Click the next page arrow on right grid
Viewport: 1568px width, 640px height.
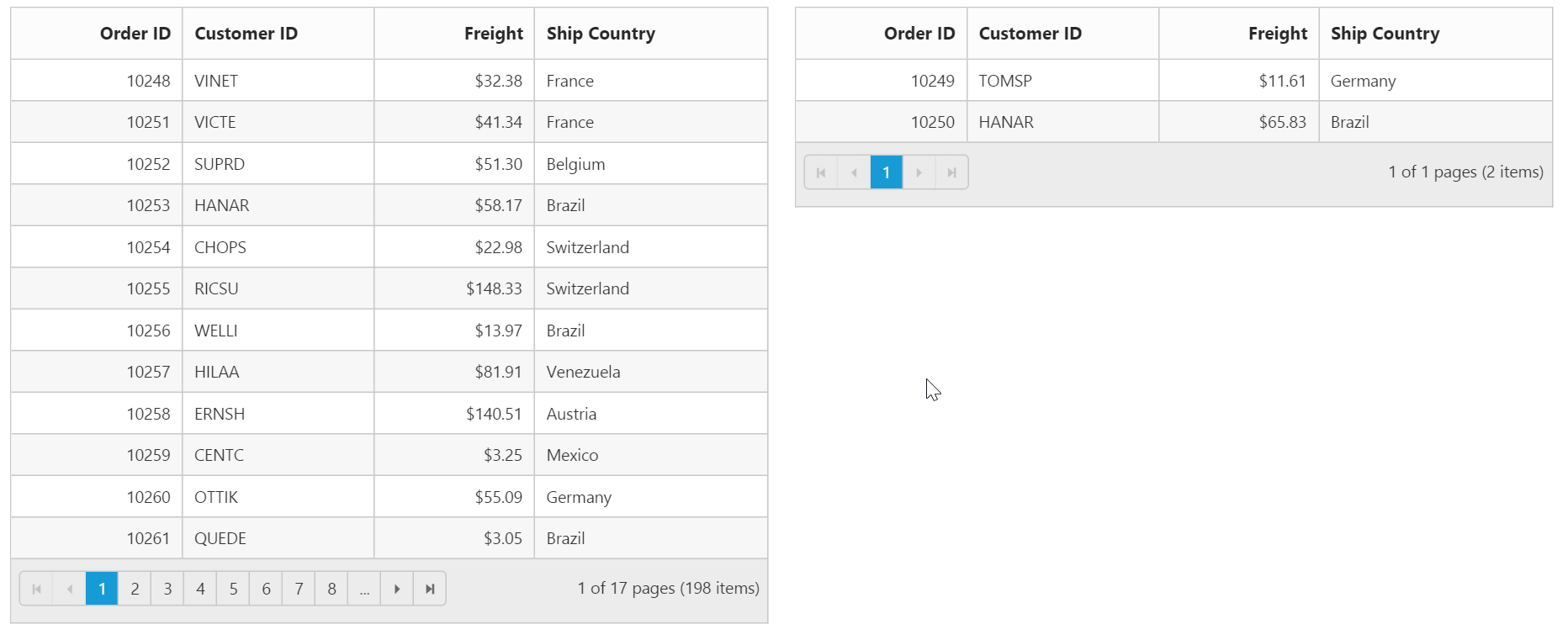919,172
